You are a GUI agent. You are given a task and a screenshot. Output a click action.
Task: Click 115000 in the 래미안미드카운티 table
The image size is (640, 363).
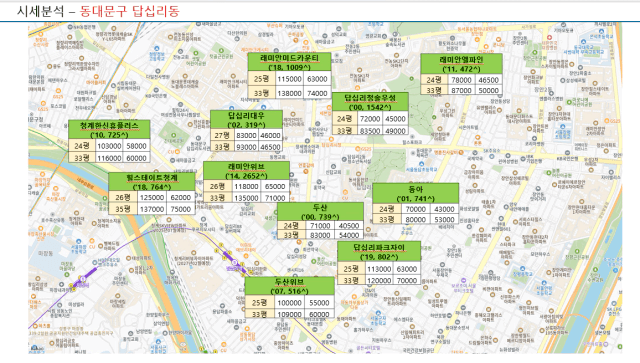pos(289,79)
